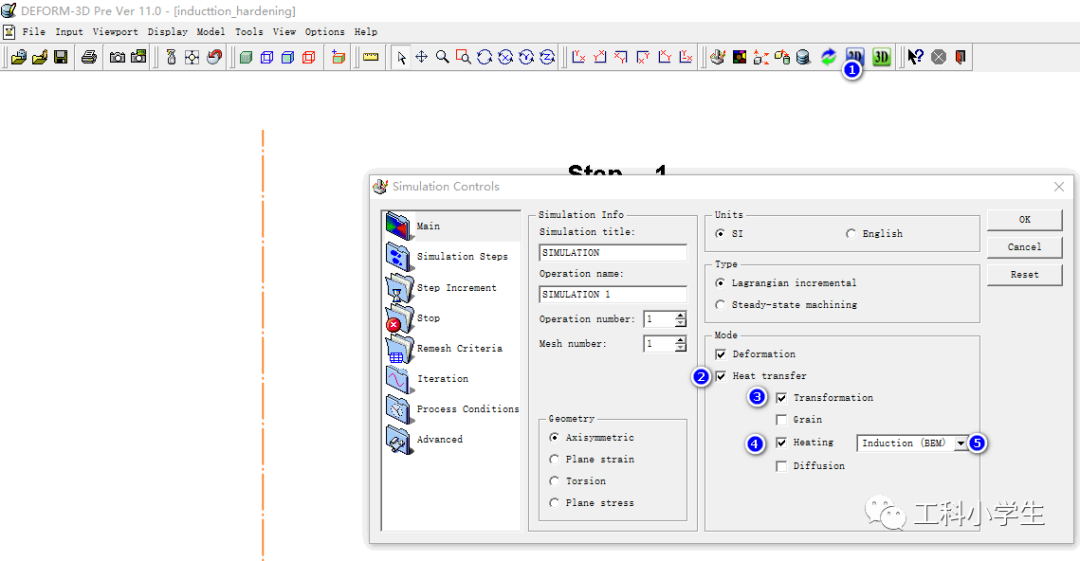This screenshot has height=561, width=1080.
Task: Open the Display menu
Action: pyautogui.click(x=167, y=32)
